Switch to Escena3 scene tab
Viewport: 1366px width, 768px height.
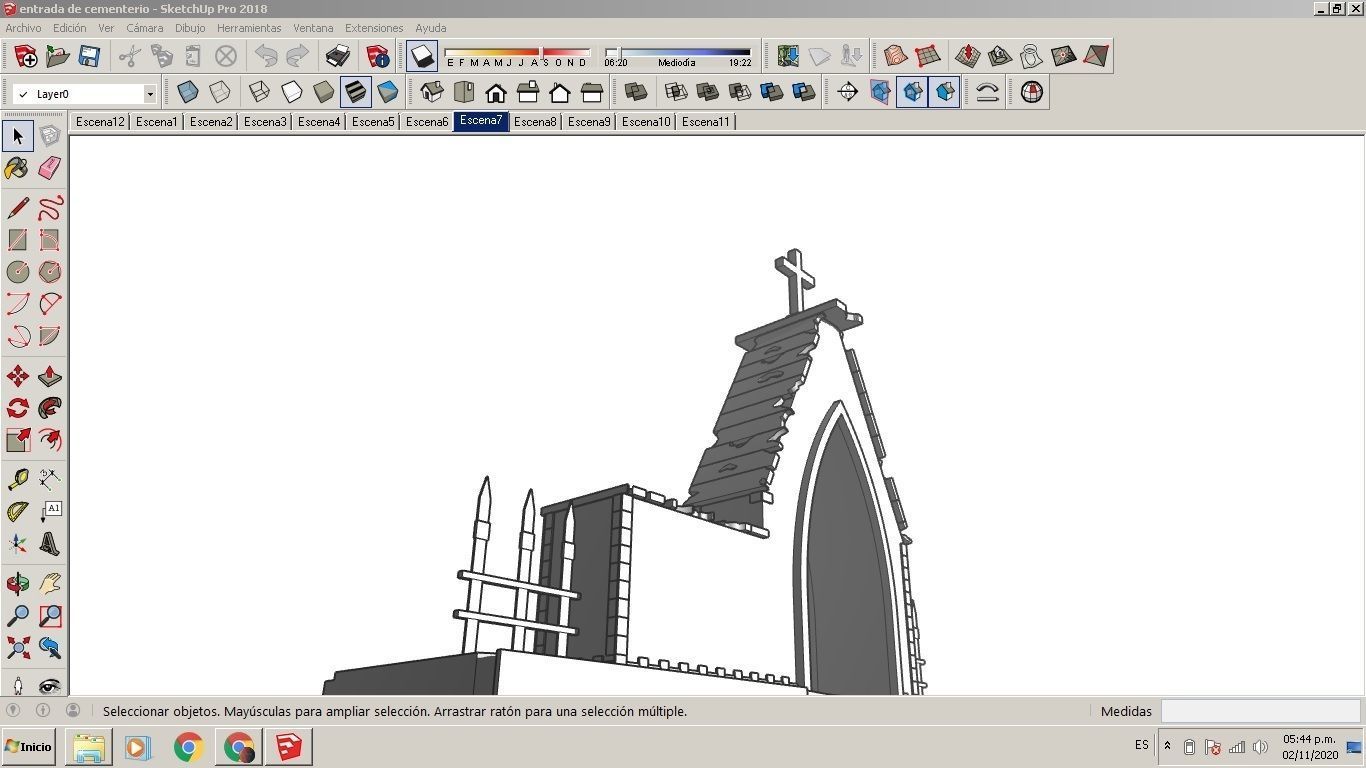click(x=265, y=122)
